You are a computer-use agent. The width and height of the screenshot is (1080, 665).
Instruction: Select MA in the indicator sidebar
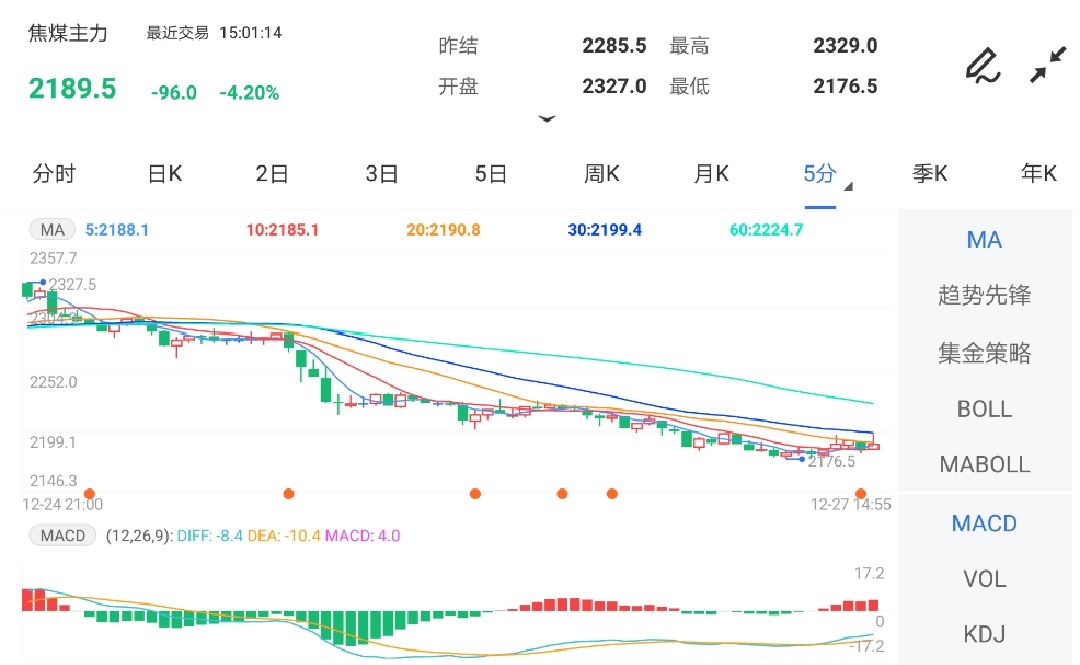(984, 240)
